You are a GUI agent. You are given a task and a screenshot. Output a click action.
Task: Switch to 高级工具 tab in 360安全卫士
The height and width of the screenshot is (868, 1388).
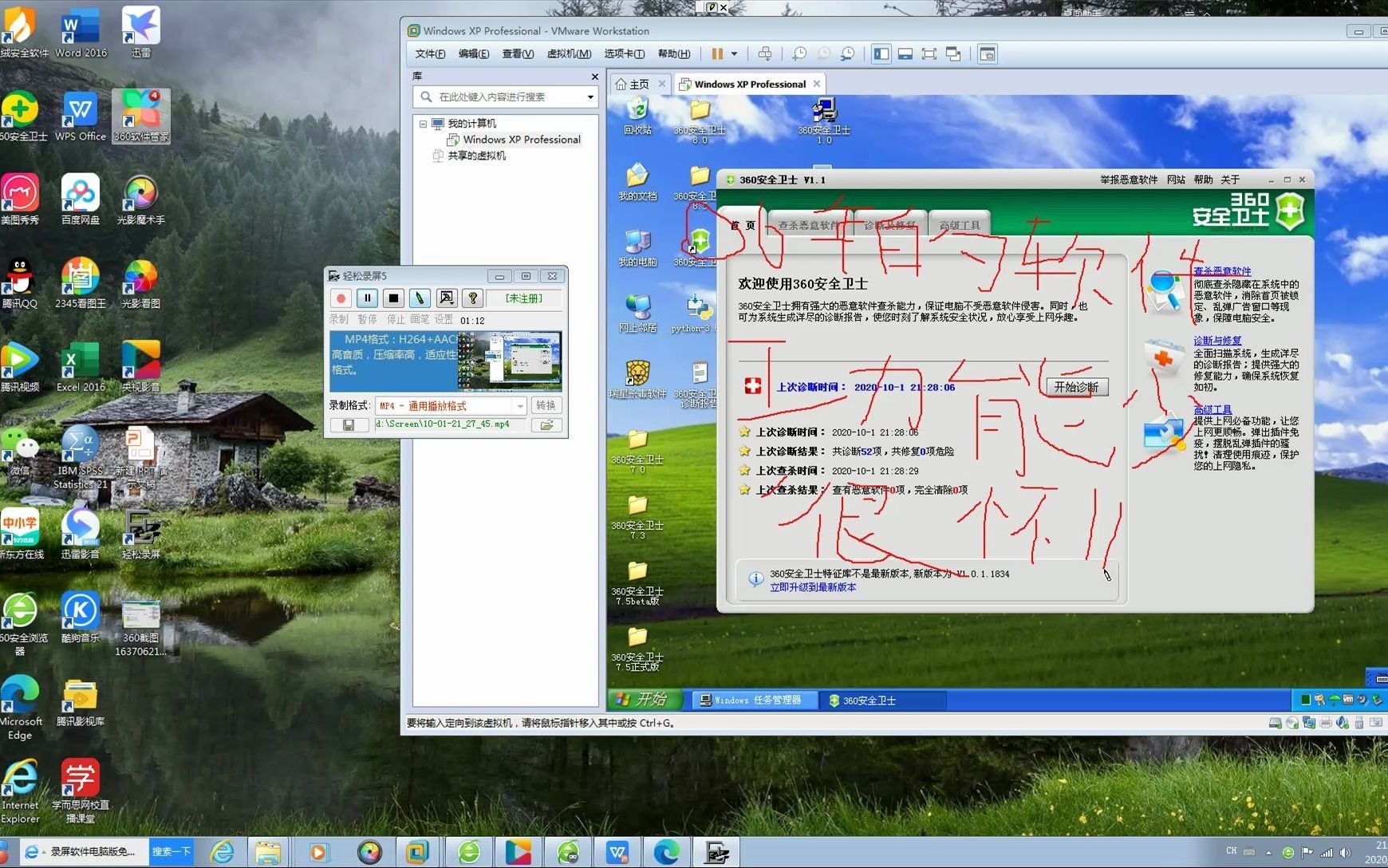[960, 226]
